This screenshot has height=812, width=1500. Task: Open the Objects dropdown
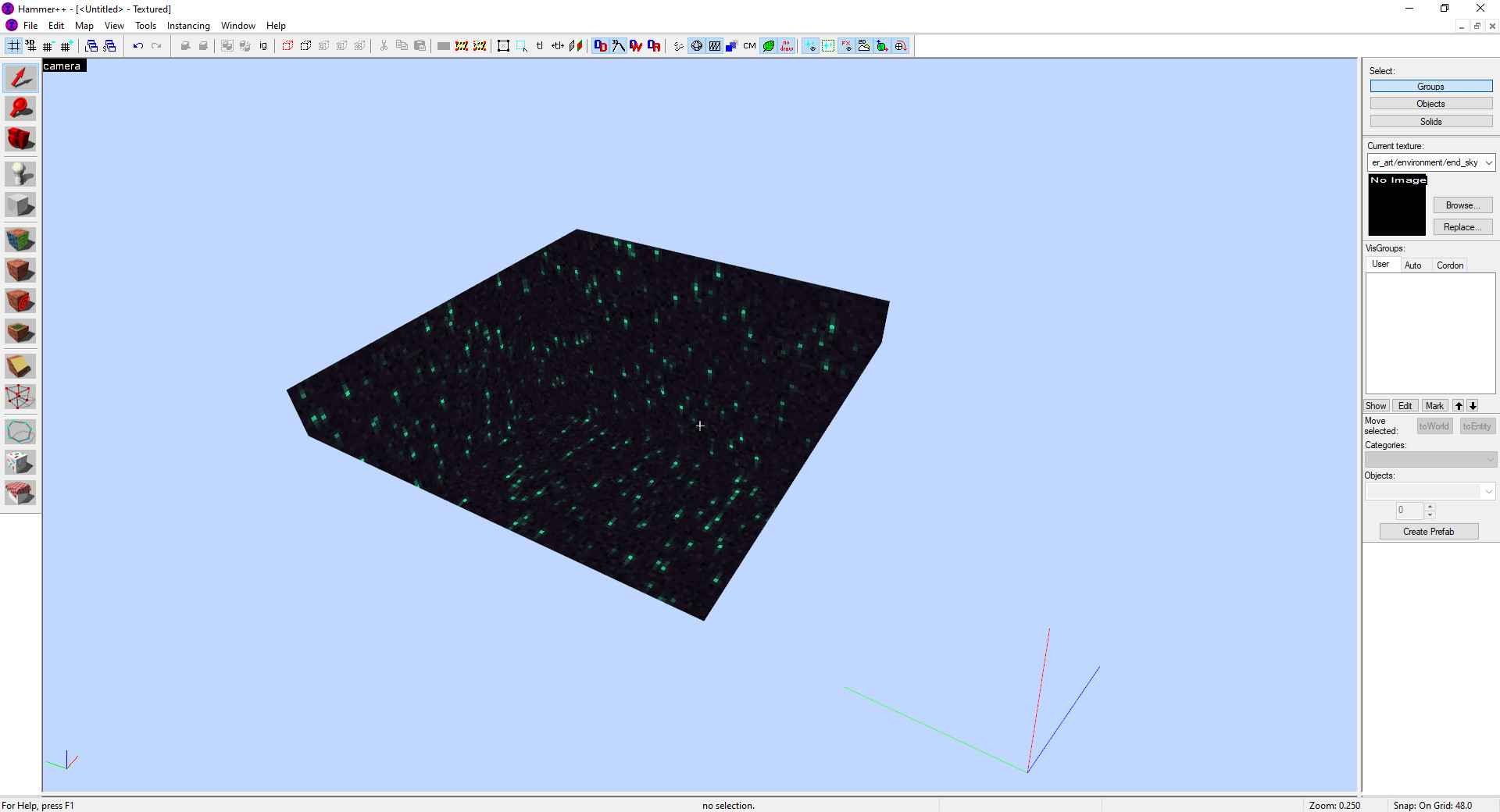coord(1489,491)
